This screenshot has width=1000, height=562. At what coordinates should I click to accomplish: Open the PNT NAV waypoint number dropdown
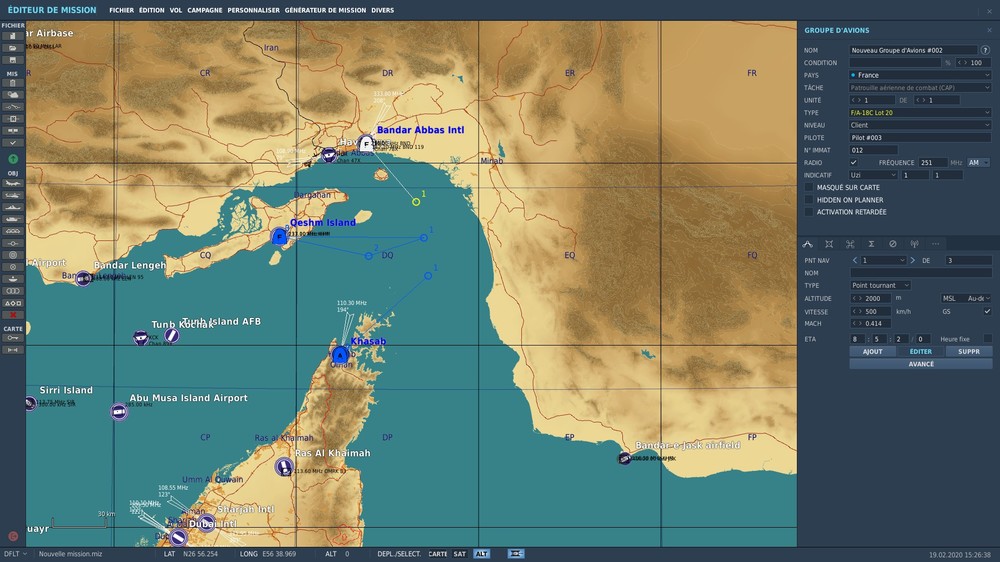tap(883, 260)
